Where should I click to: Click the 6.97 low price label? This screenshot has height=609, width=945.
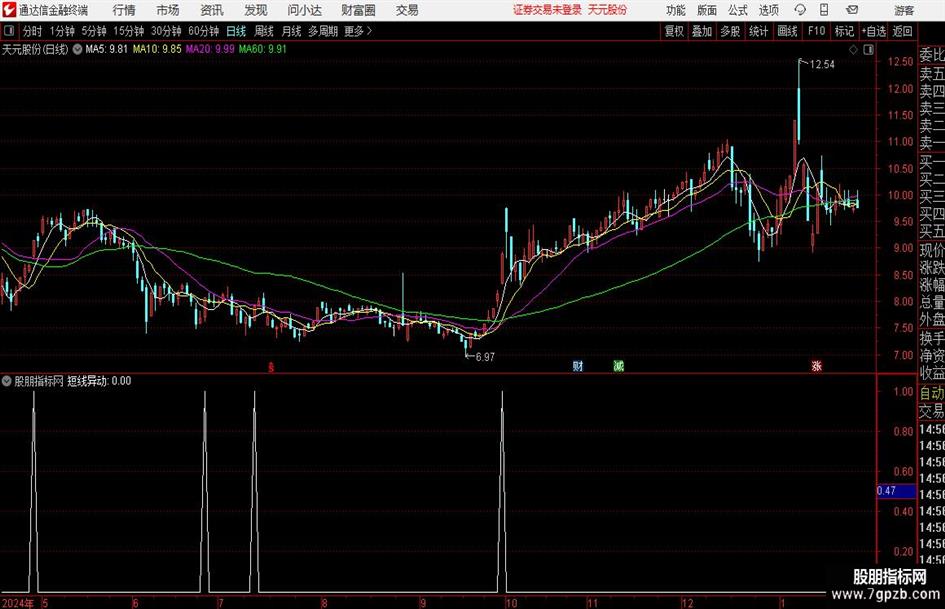click(x=485, y=357)
